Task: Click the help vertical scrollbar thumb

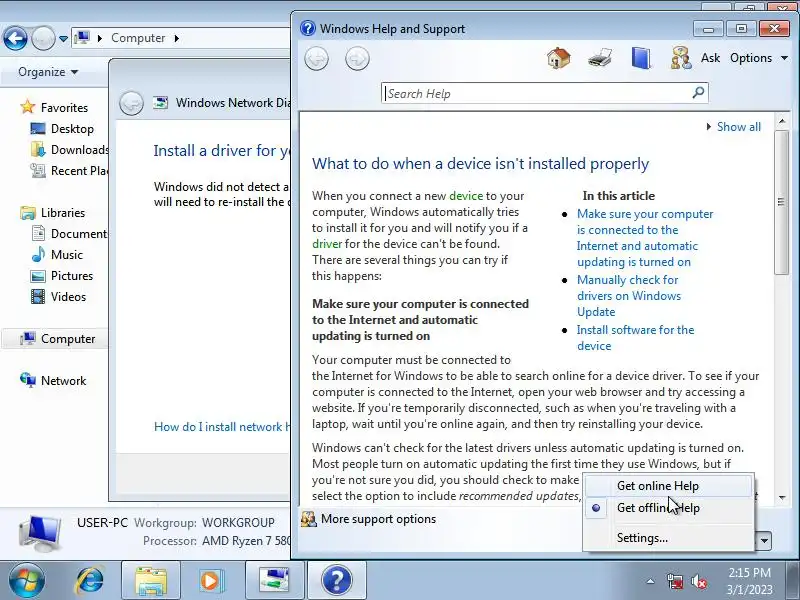Action: [x=782, y=202]
